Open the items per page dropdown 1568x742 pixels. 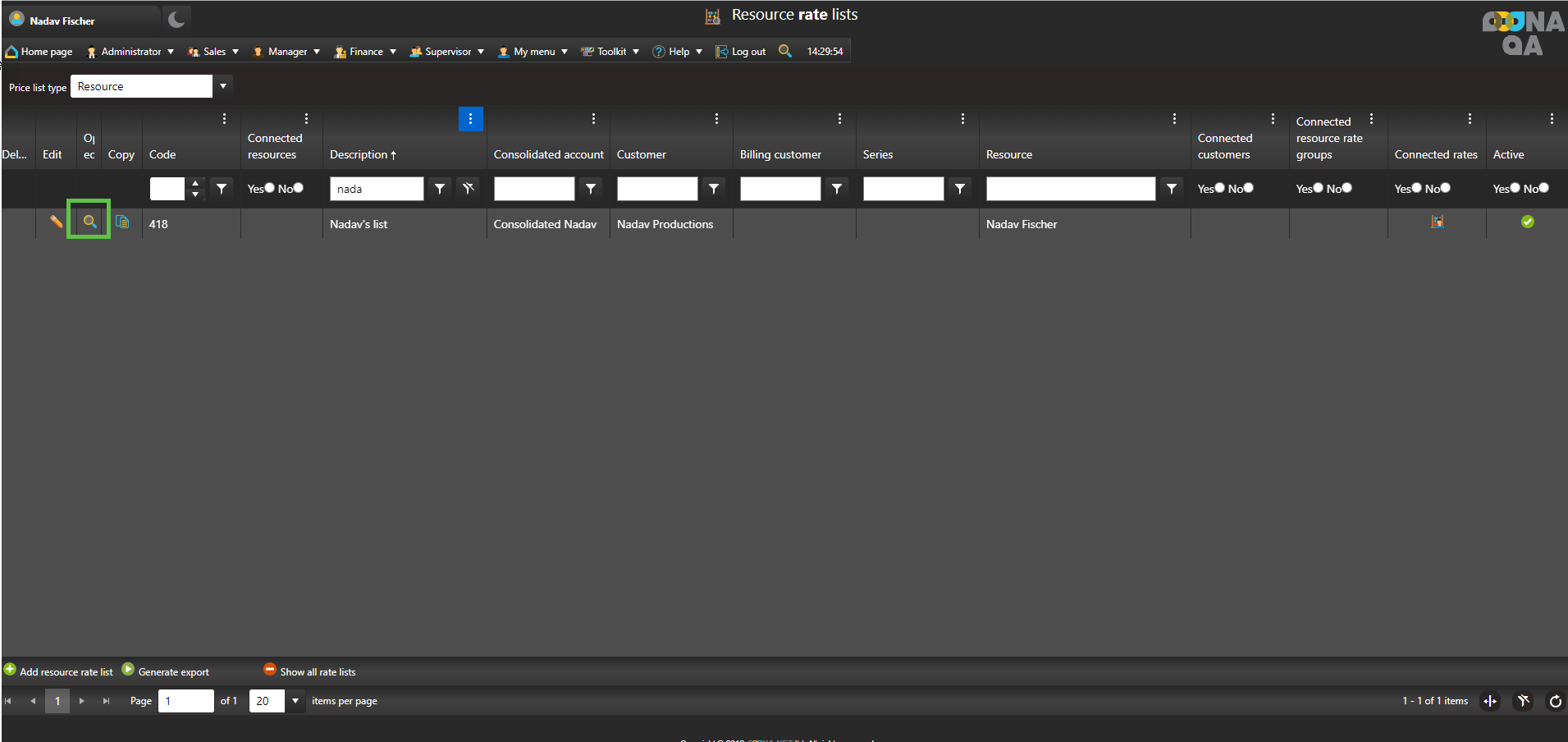pyautogui.click(x=295, y=701)
